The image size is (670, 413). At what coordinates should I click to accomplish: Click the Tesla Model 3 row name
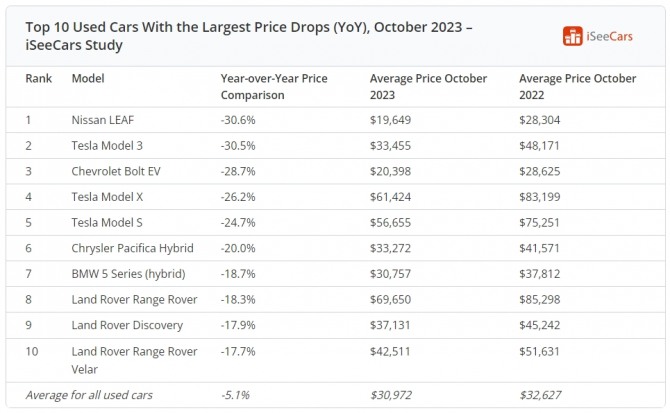pos(108,145)
